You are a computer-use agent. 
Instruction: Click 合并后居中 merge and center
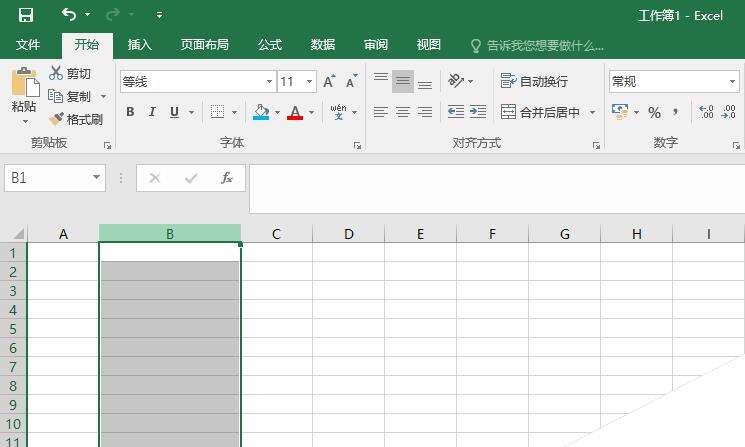coord(540,112)
